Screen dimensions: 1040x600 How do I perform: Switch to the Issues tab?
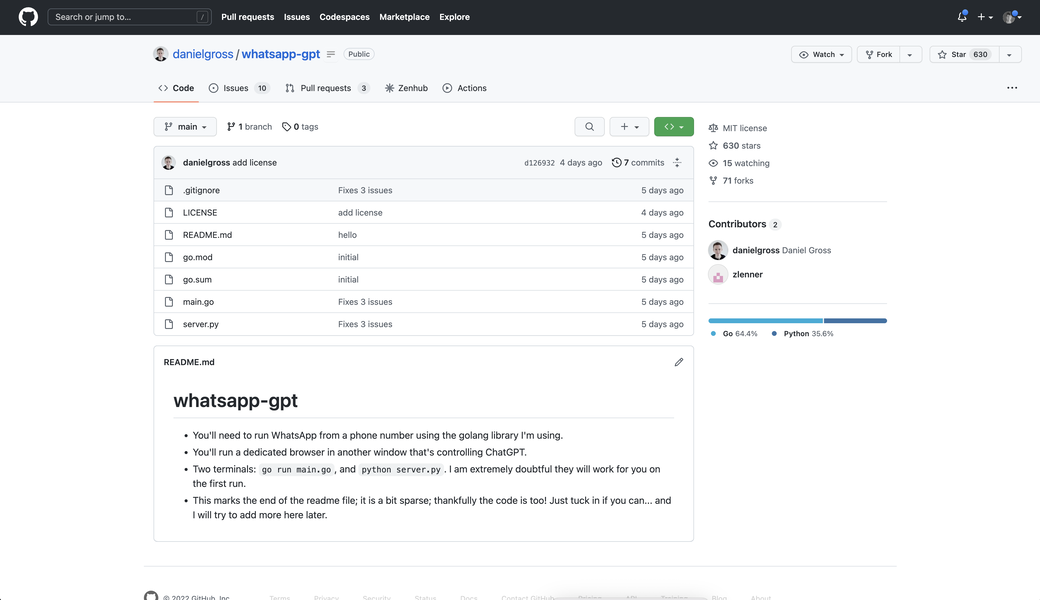pyautogui.click(x=238, y=88)
